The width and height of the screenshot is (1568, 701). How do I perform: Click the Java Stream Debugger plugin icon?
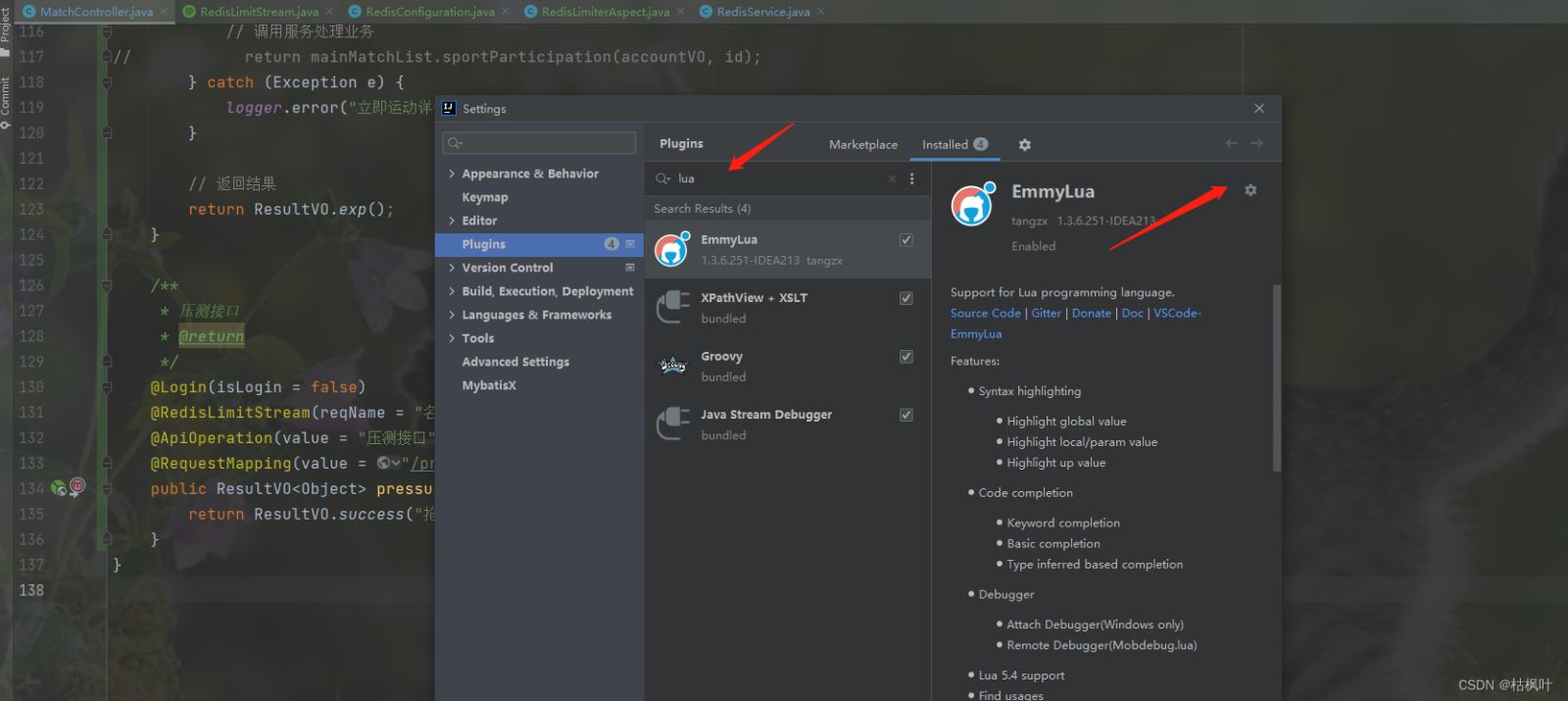pos(672,424)
